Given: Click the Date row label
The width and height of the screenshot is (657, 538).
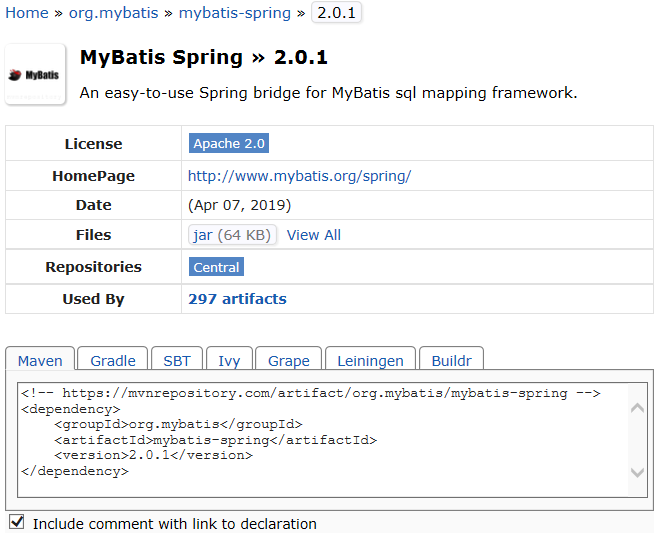Looking at the screenshot, I should pos(93,205).
